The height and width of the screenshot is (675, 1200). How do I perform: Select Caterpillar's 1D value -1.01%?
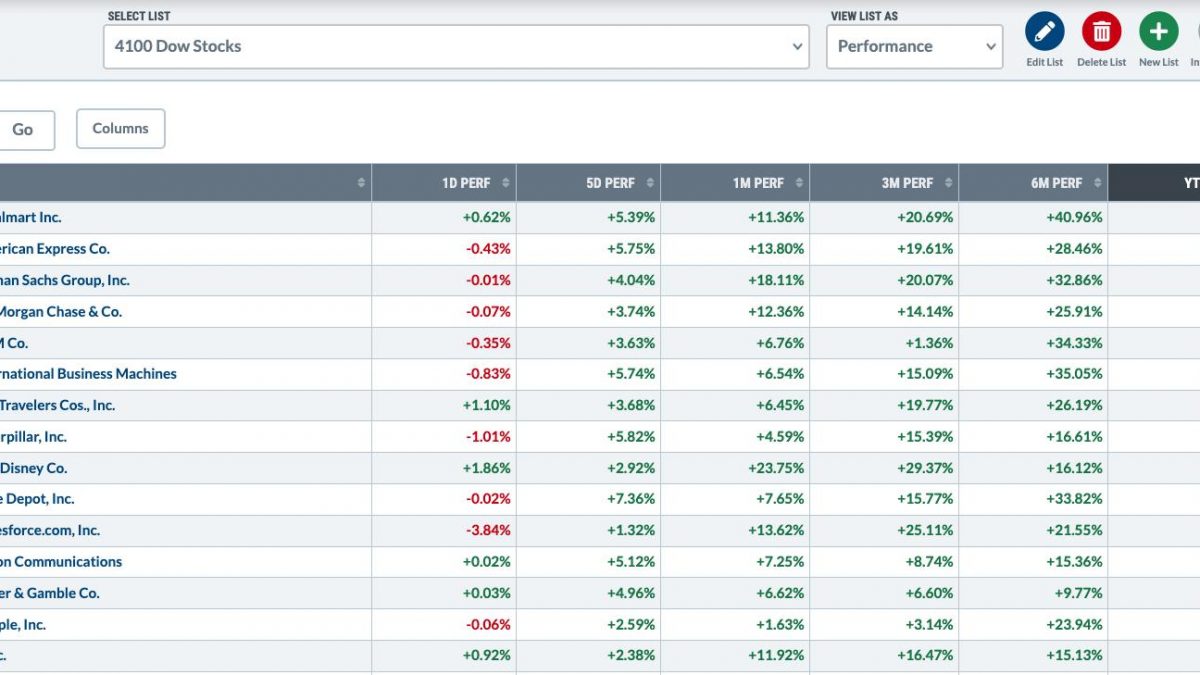pos(489,437)
